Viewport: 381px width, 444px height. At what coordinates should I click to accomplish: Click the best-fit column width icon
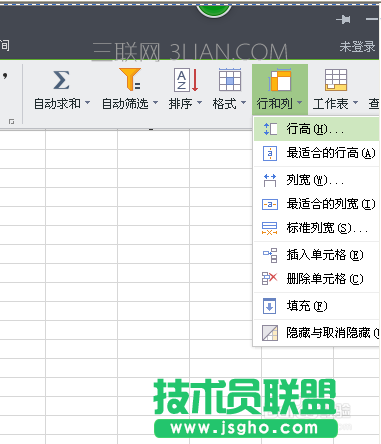[x=270, y=204]
